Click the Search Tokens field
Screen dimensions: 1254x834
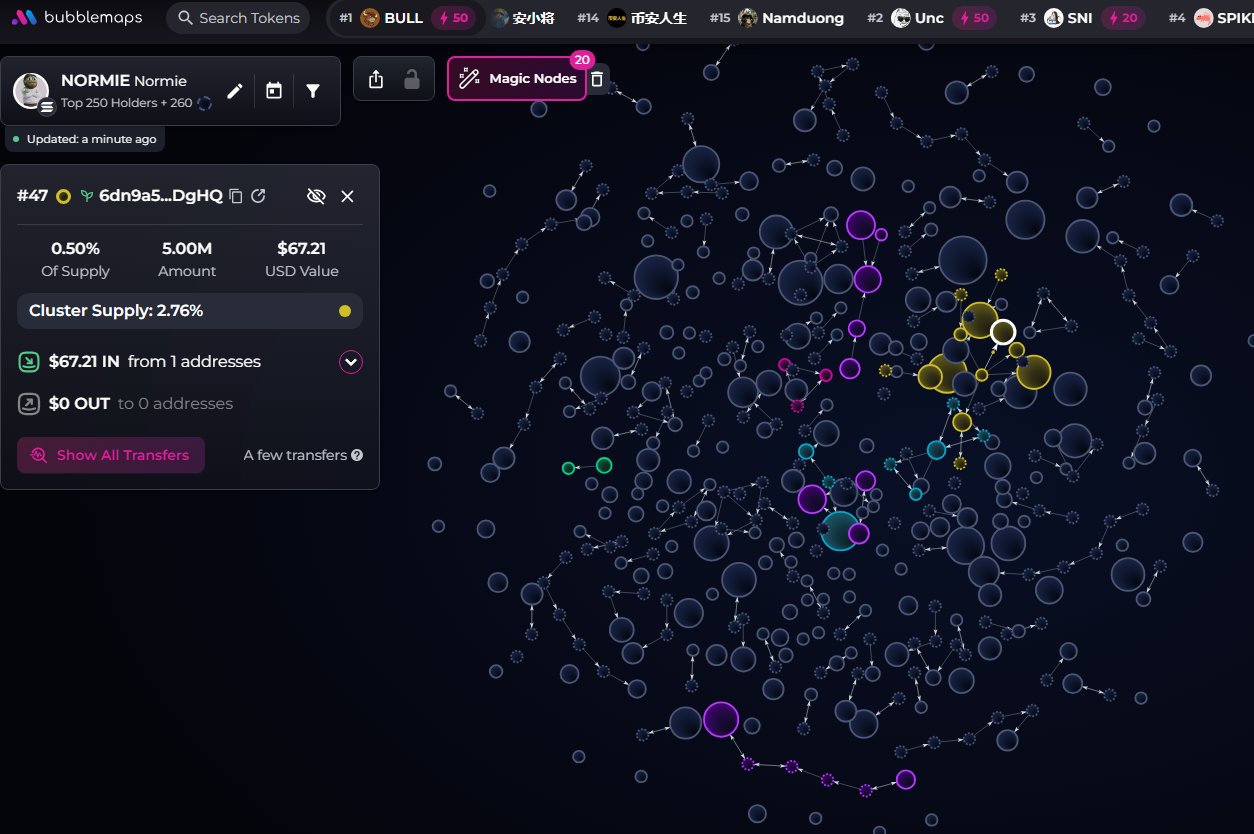click(x=238, y=18)
